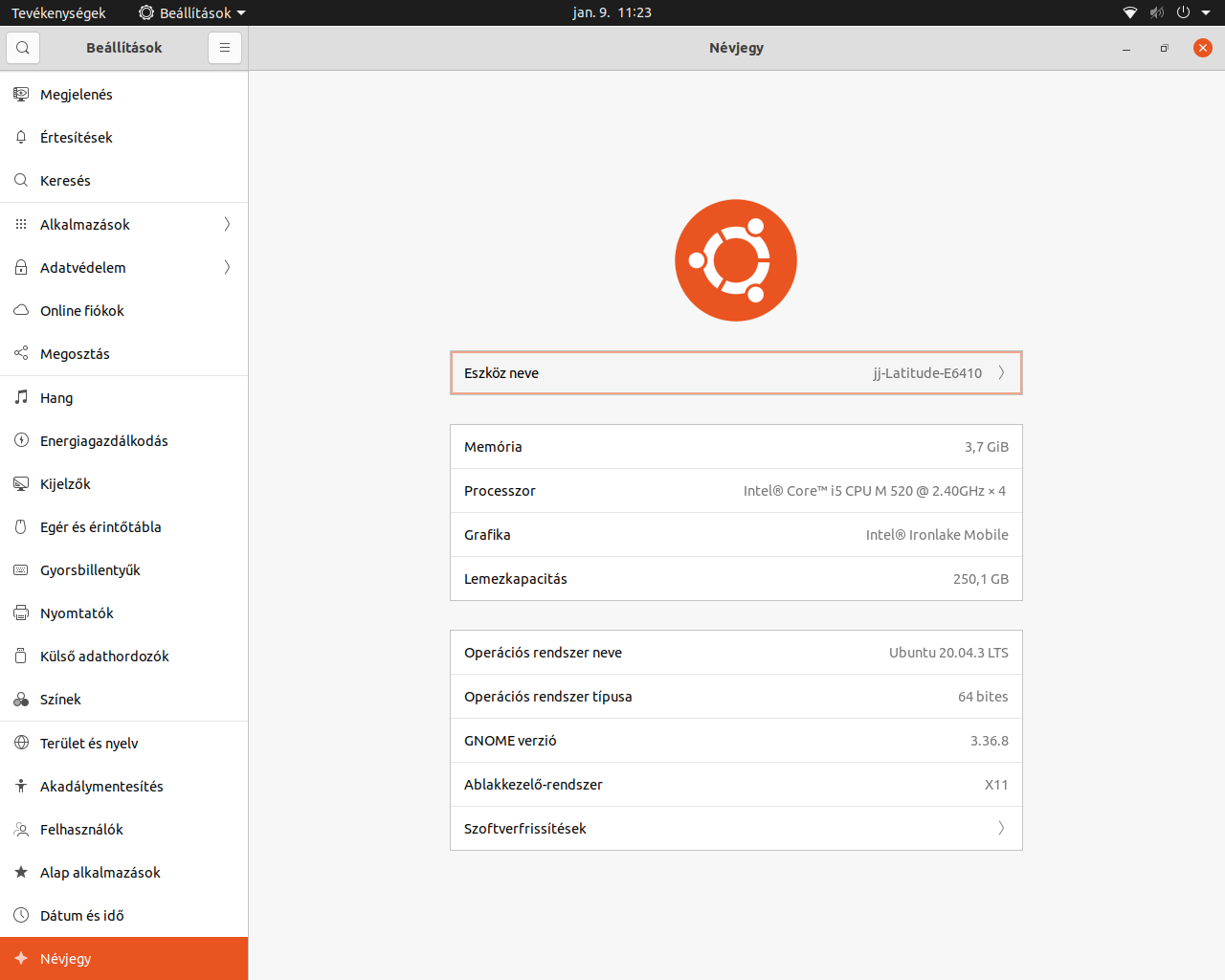Image resolution: width=1225 pixels, height=980 pixels.
Task: Click the Hang music note icon
Action: click(21, 397)
